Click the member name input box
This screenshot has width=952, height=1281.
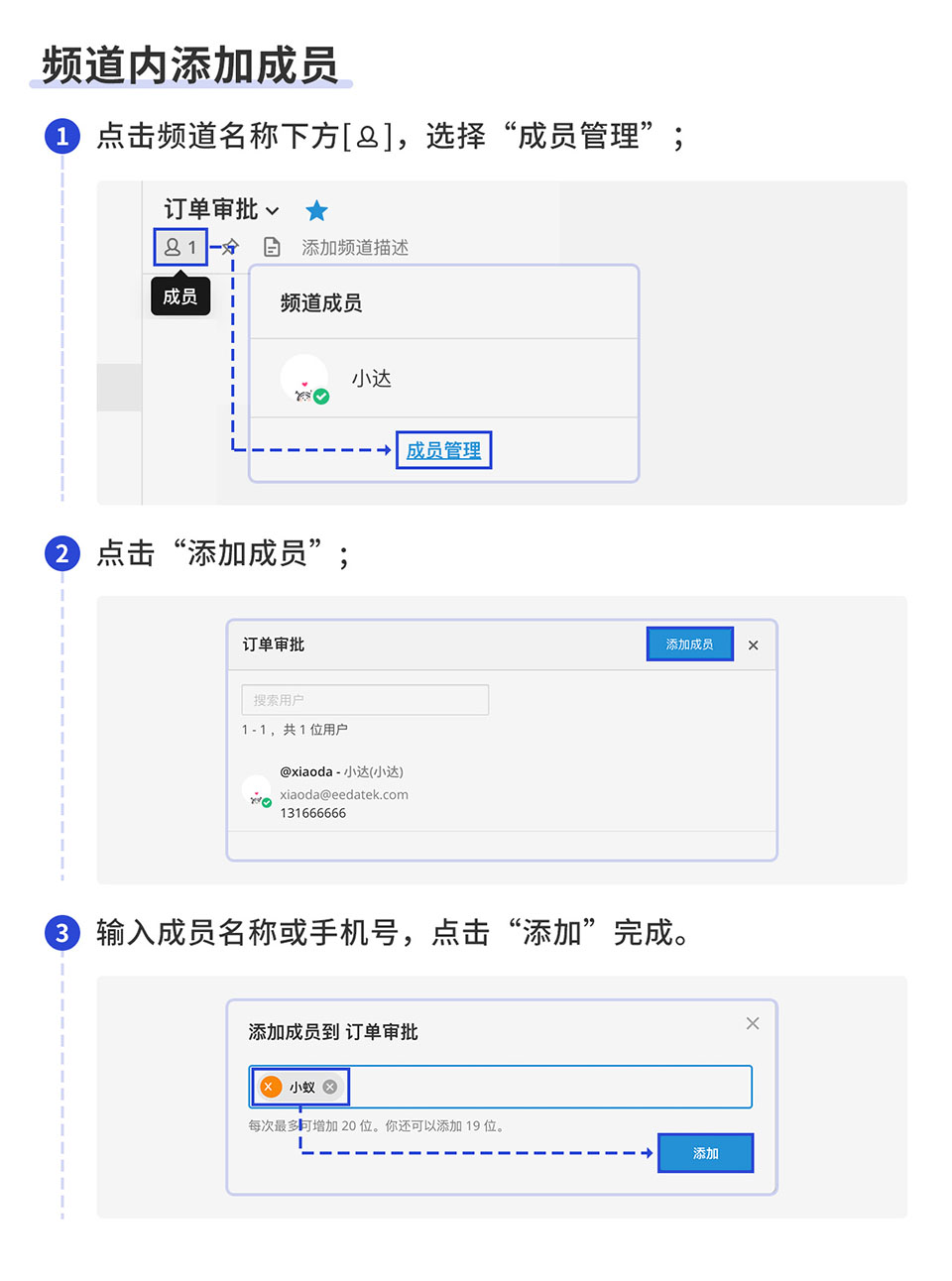tap(501, 1087)
